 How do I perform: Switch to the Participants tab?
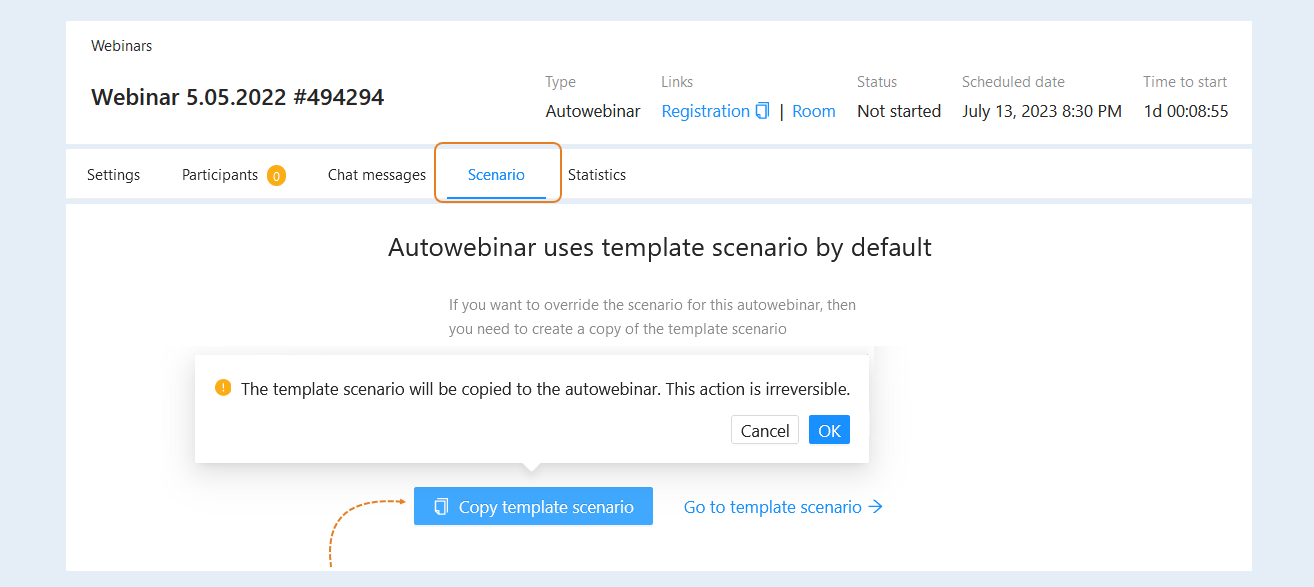(220, 175)
